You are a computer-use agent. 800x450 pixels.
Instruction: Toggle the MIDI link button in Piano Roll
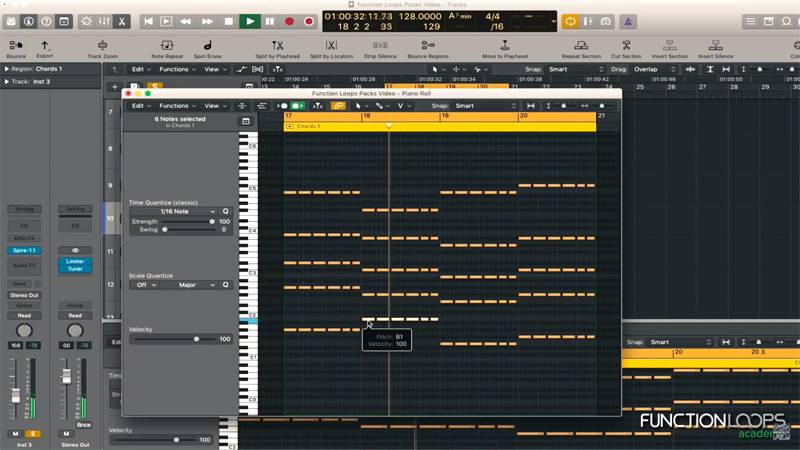pos(338,106)
